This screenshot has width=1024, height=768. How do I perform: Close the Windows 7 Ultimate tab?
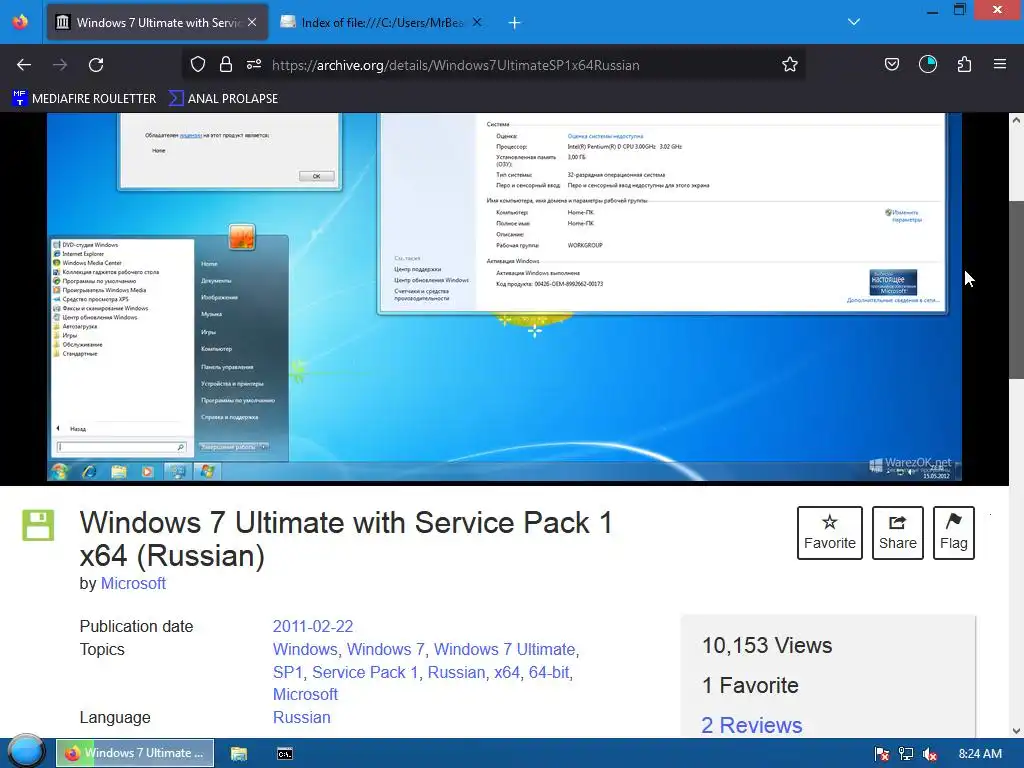[x=252, y=22]
